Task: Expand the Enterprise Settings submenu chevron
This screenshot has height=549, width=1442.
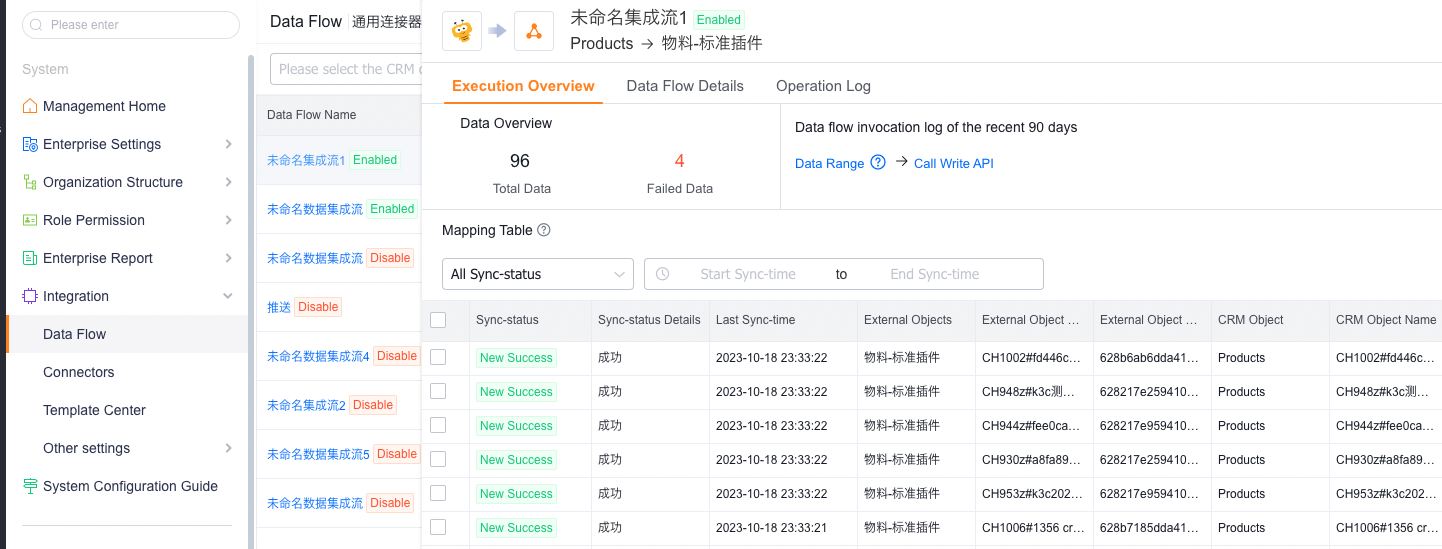Action: point(229,144)
